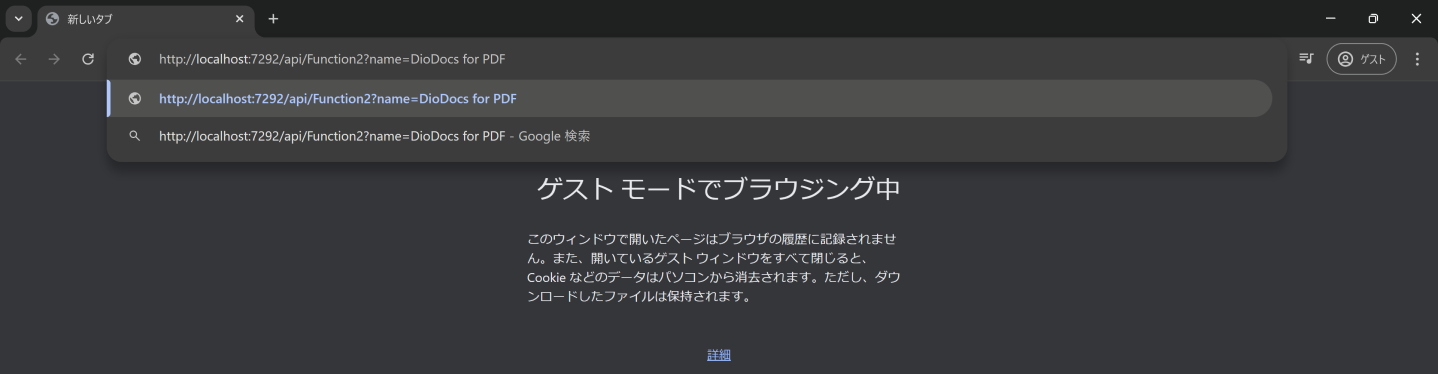Choose the Google 検索 suggestion row
The width and height of the screenshot is (1438, 374).
(690, 136)
